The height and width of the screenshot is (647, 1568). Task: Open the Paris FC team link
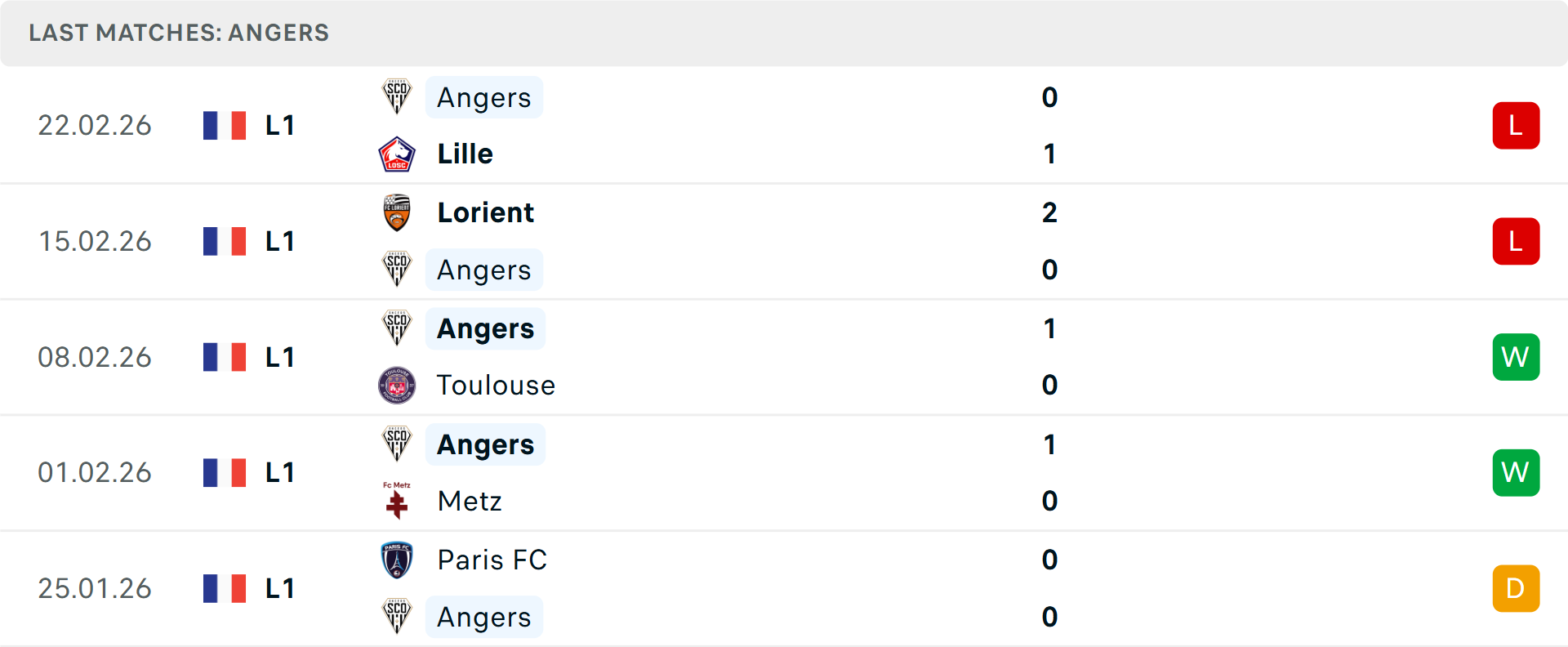pyautogui.click(x=492, y=560)
